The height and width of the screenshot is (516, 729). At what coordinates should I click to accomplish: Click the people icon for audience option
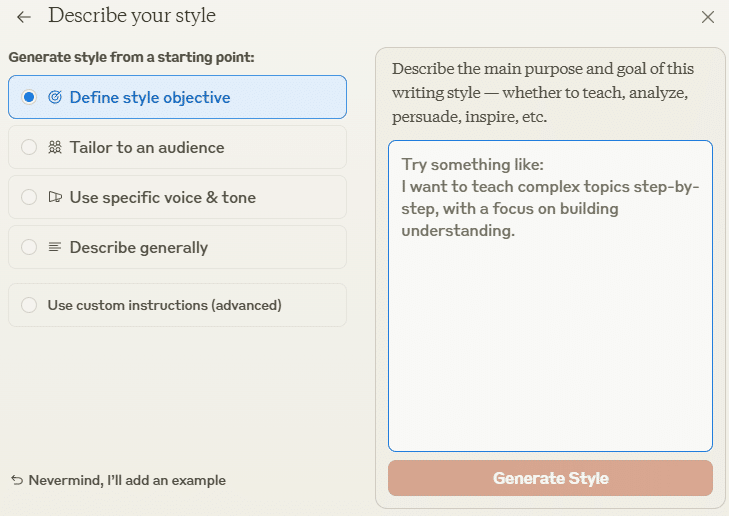point(55,147)
